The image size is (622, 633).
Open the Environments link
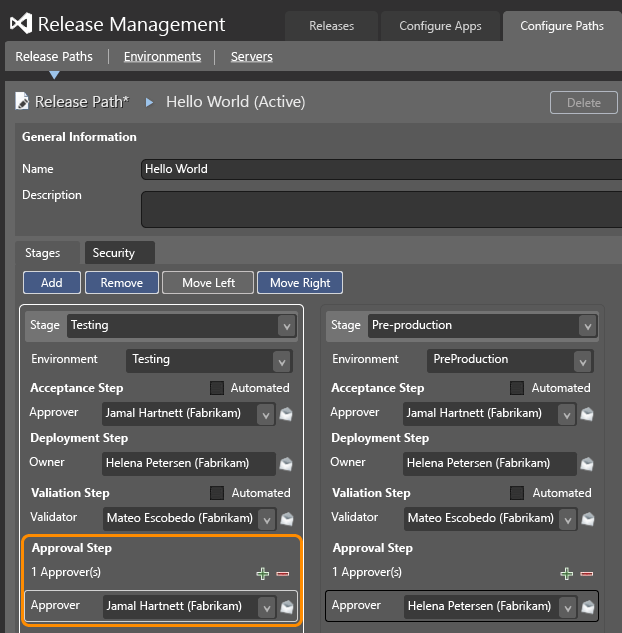click(x=162, y=57)
